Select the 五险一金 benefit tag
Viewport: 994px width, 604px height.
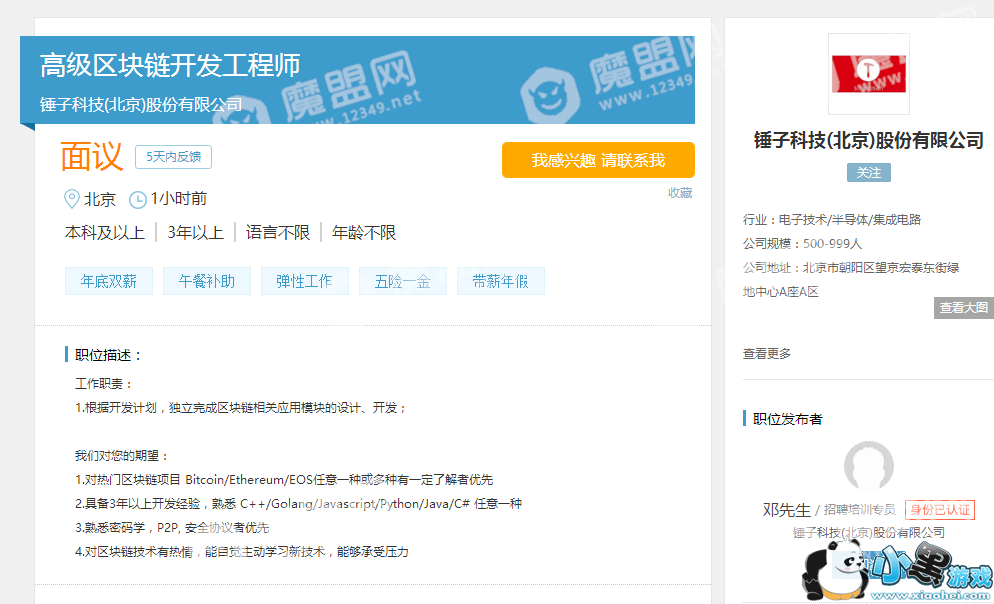click(x=403, y=281)
